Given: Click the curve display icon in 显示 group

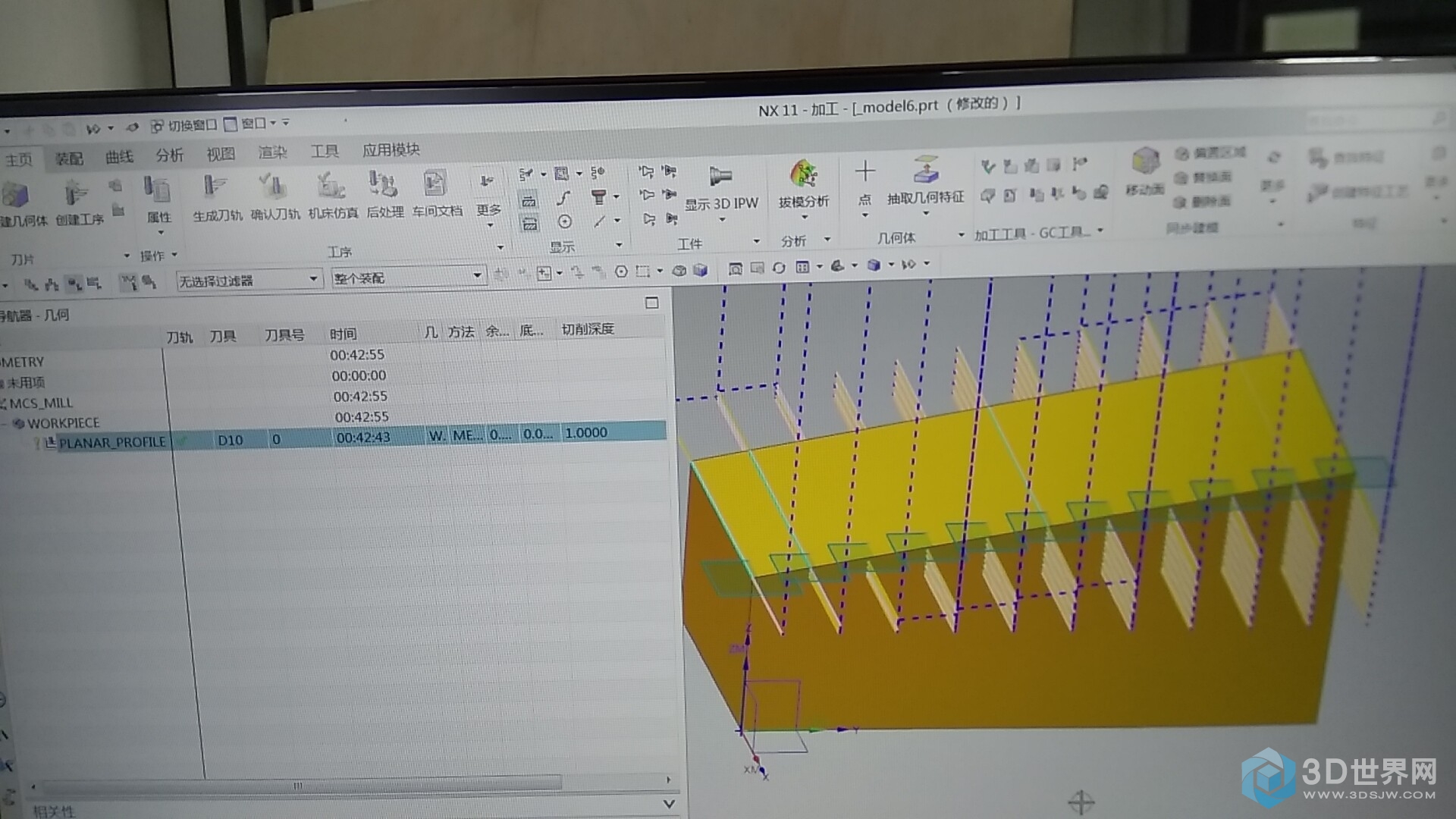Looking at the screenshot, I should tap(563, 198).
